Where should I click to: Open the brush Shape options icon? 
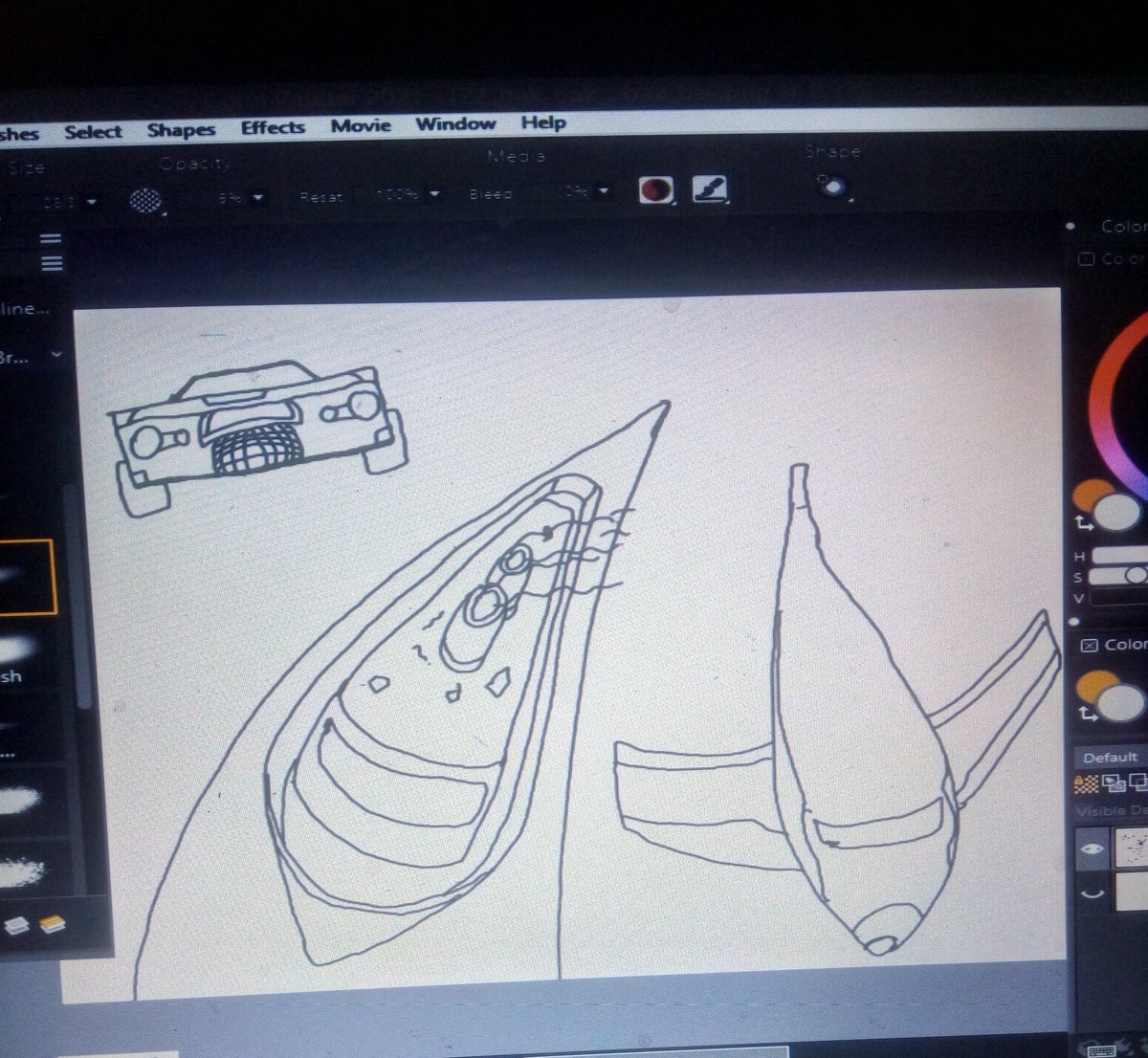pyautogui.click(x=833, y=186)
